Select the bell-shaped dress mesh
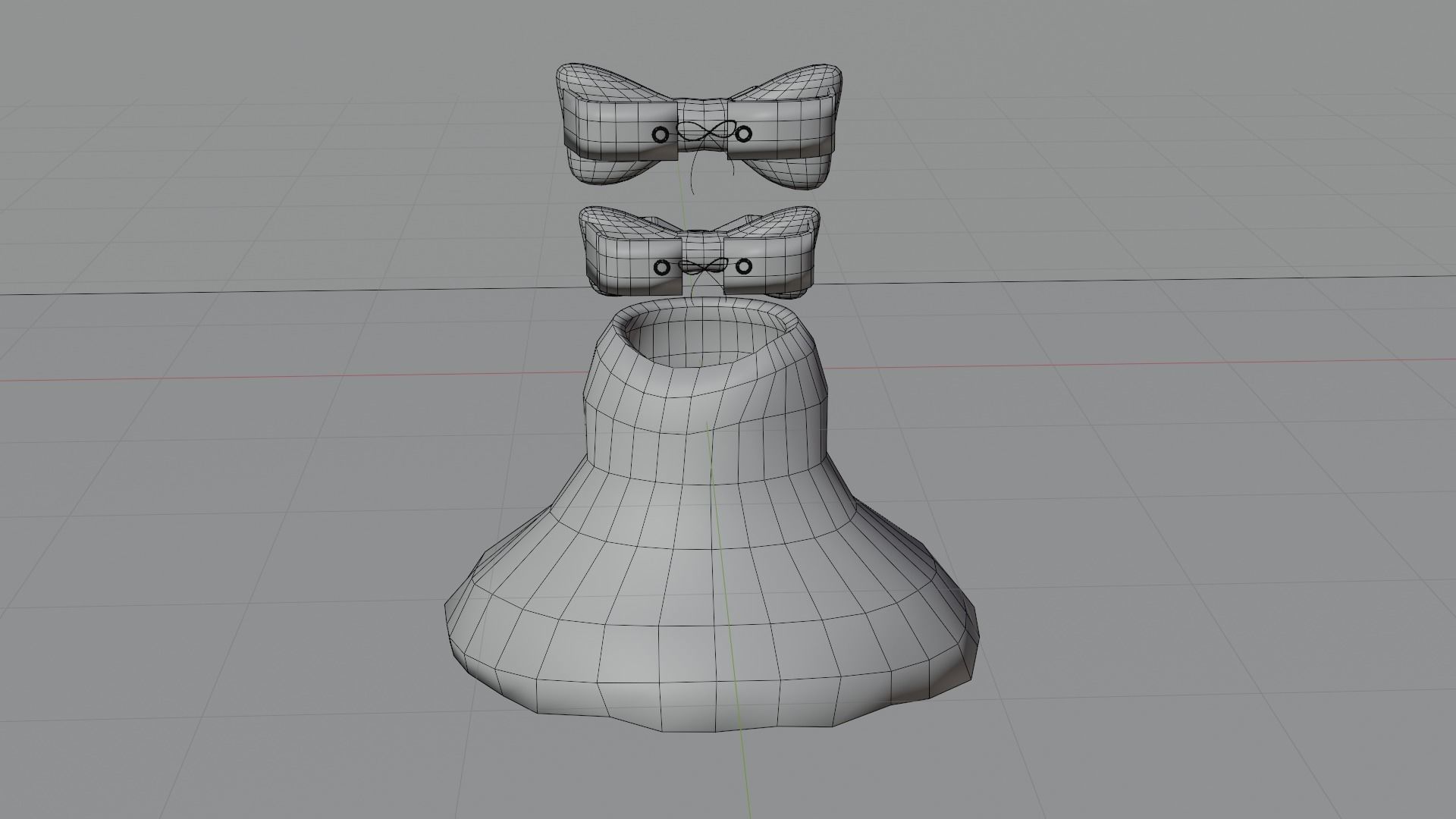The height and width of the screenshot is (819, 1456). [711, 516]
